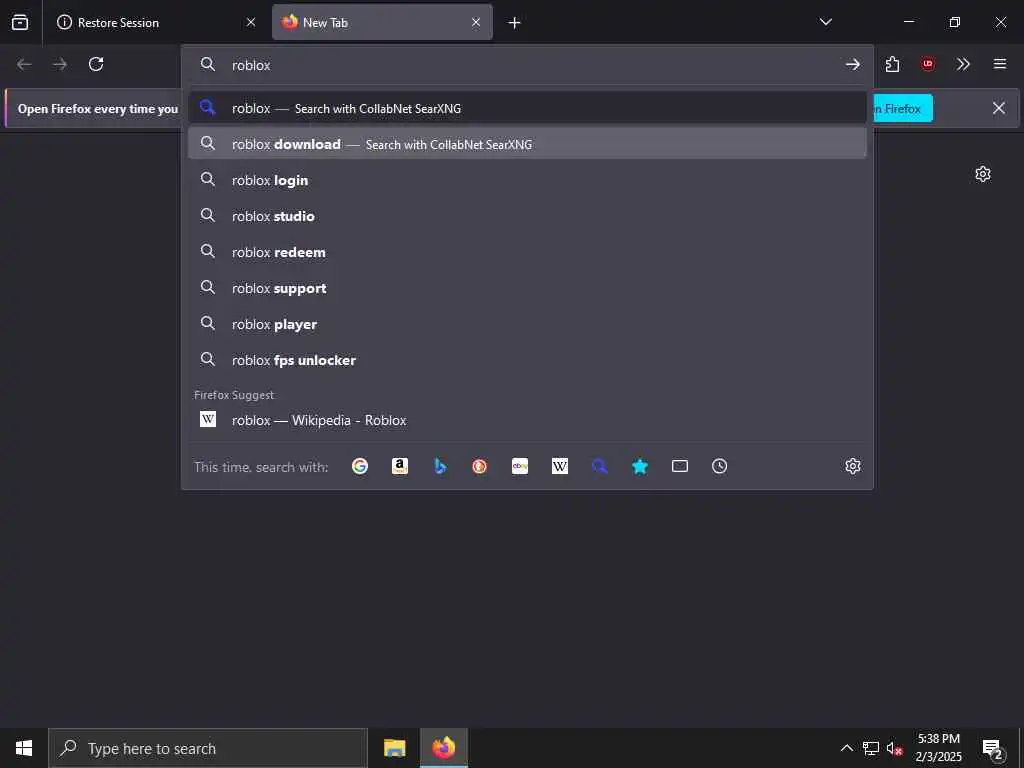Dismiss the Open Firefox notification bar
Viewport: 1024px width, 768px height.
pyautogui.click(x=999, y=108)
